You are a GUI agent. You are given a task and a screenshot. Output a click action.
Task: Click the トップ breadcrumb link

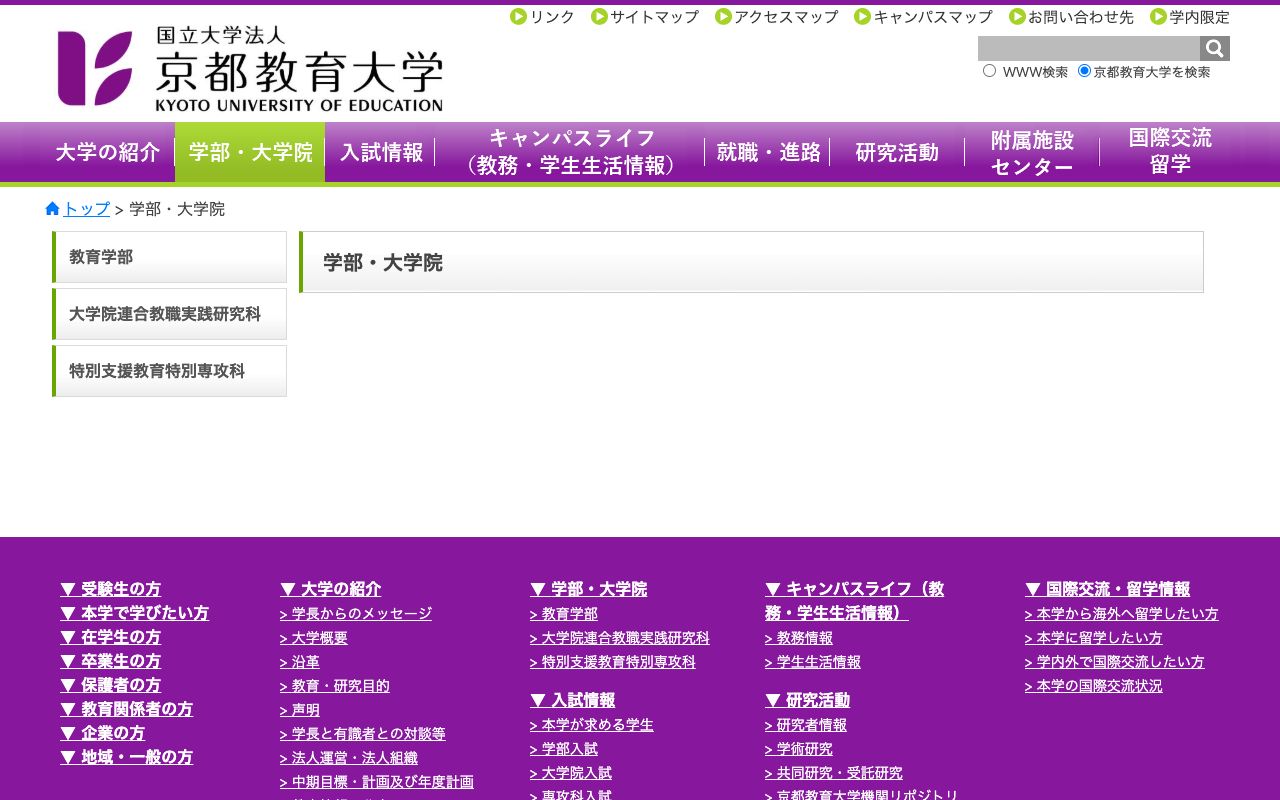tap(86, 208)
